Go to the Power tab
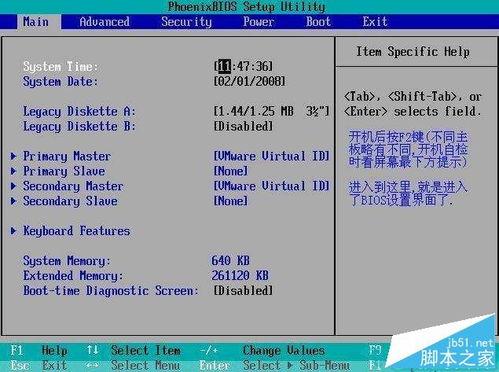Viewport: 499px width, 372px height. coord(258,22)
